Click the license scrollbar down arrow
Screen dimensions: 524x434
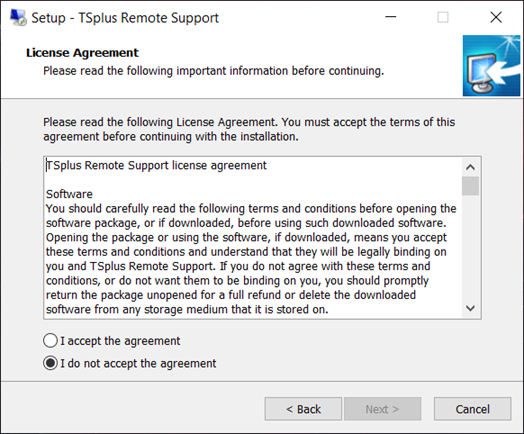click(x=471, y=308)
